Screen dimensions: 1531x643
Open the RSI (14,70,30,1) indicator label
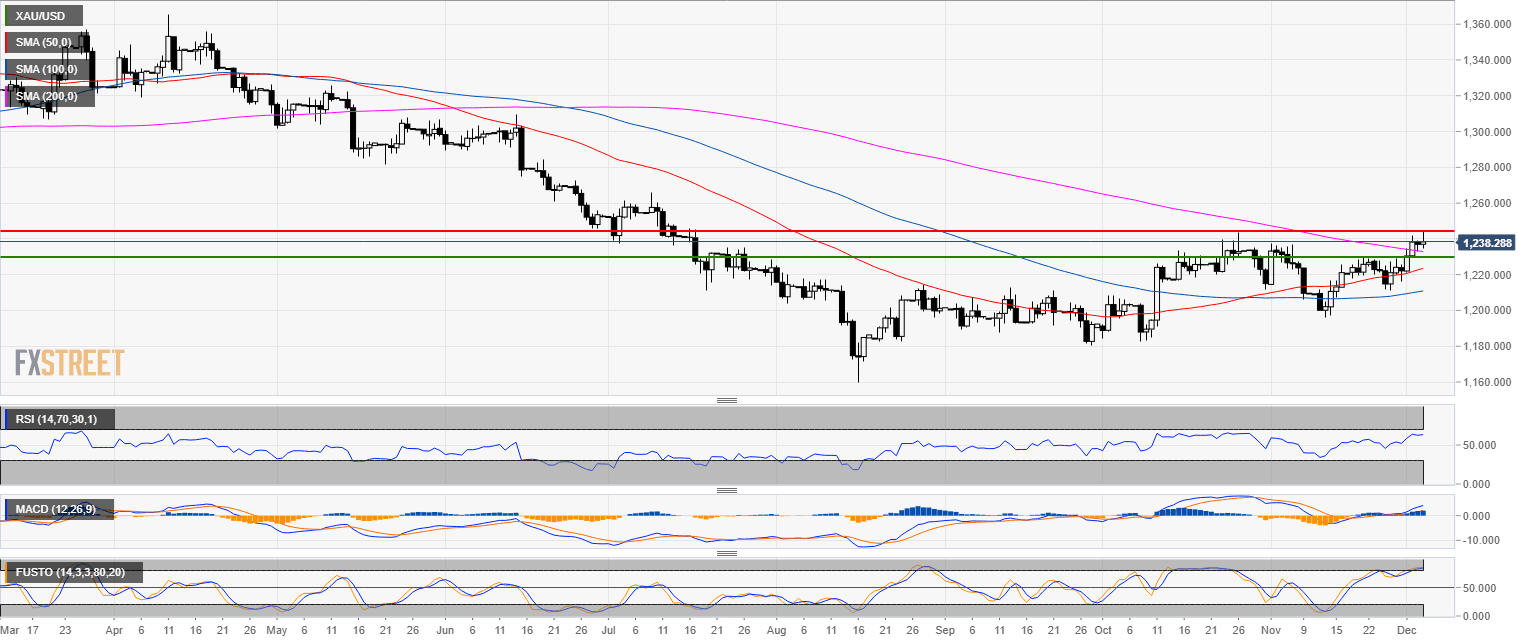point(59,419)
